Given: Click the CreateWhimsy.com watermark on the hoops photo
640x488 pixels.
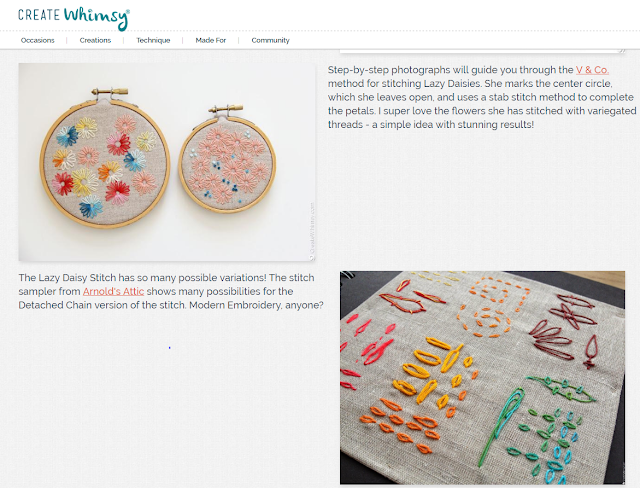Looking at the screenshot, I should (x=312, y=231).
